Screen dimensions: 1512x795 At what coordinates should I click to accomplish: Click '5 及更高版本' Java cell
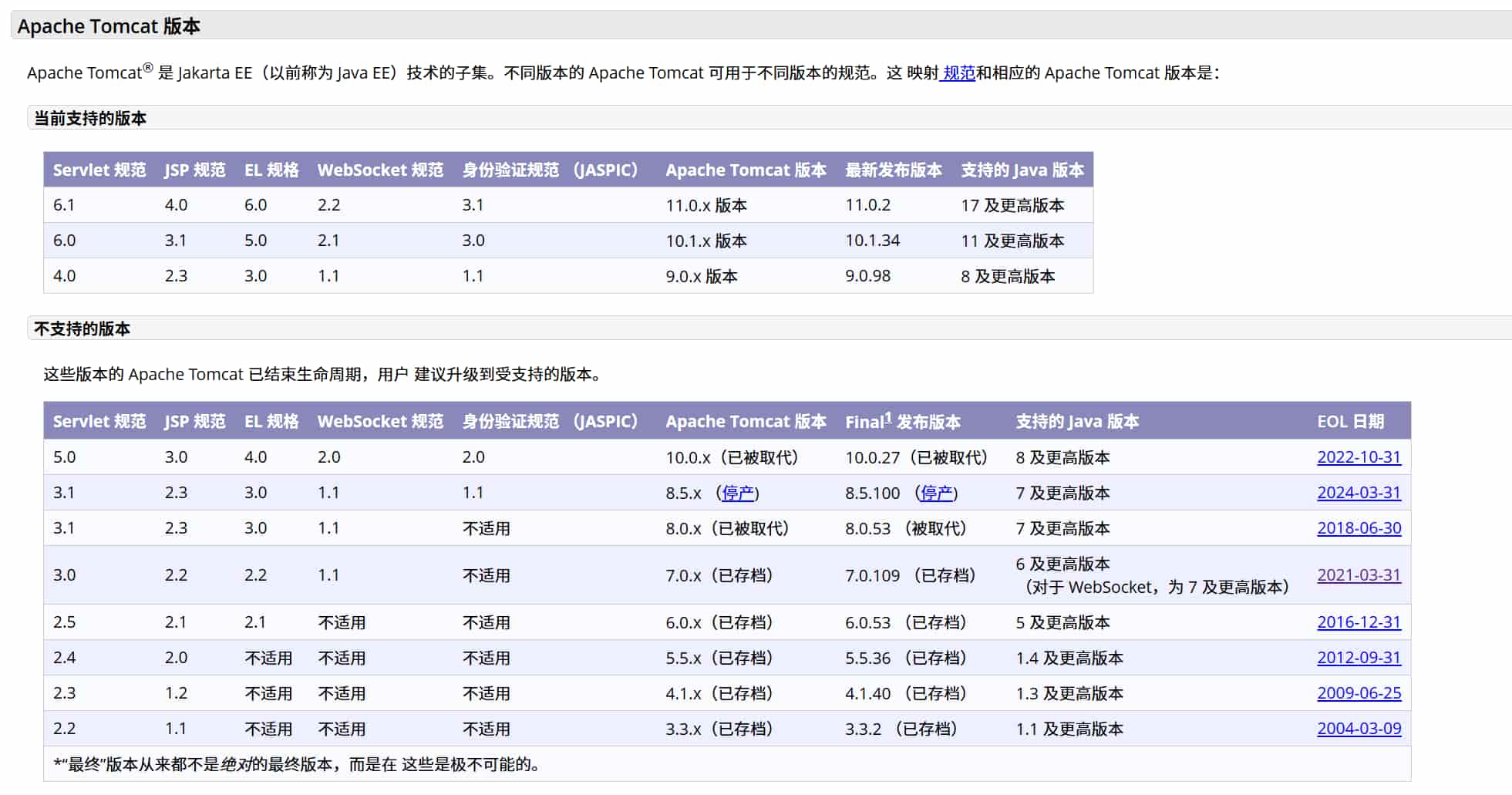click(1062, 622)
